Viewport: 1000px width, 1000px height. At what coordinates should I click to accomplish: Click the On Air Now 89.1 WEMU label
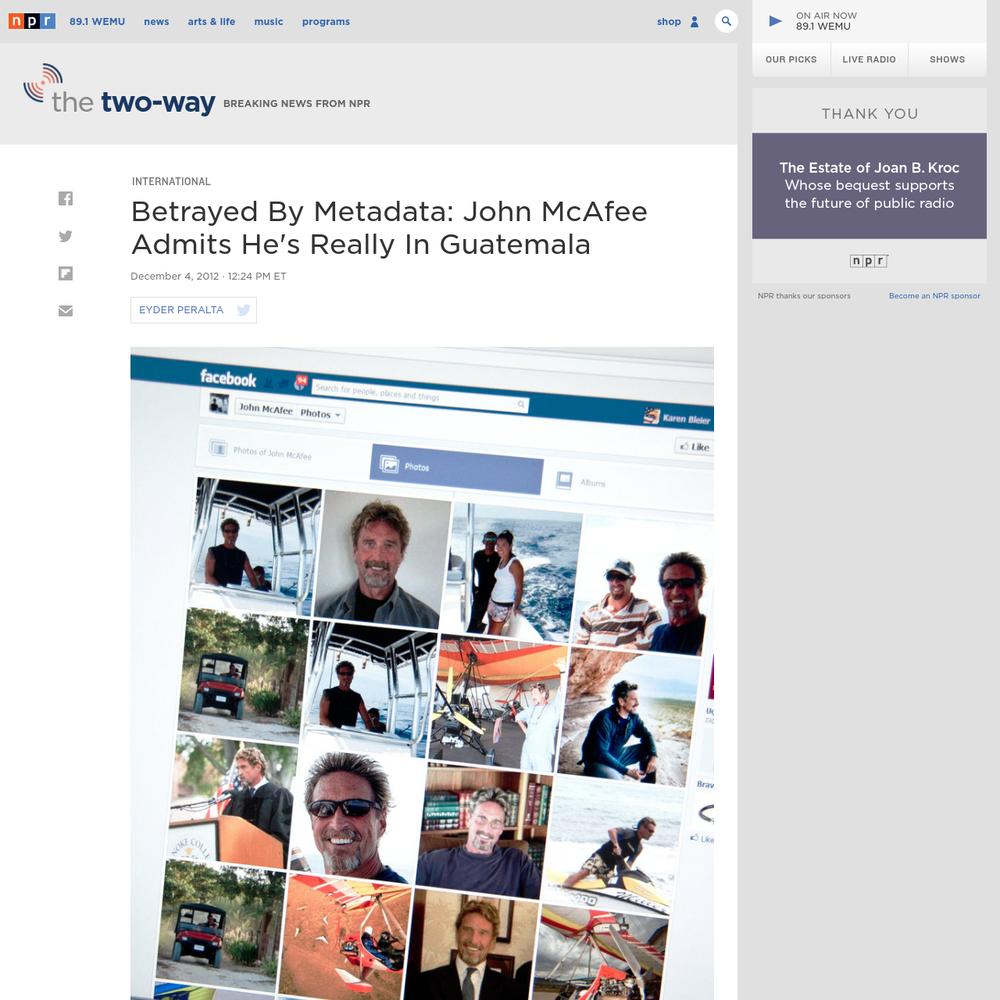click(826, 21)
